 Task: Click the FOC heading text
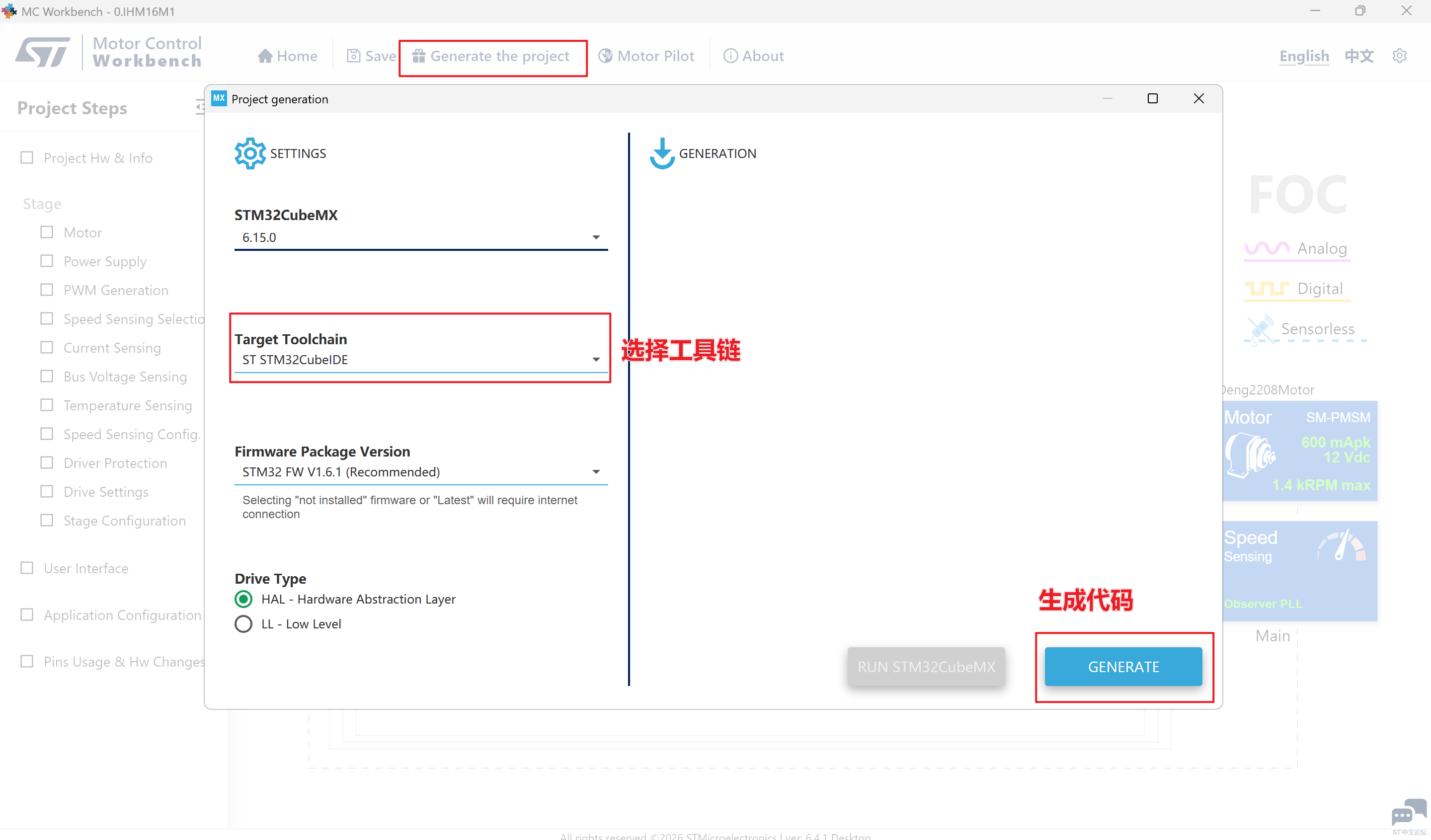[1298, 195]
